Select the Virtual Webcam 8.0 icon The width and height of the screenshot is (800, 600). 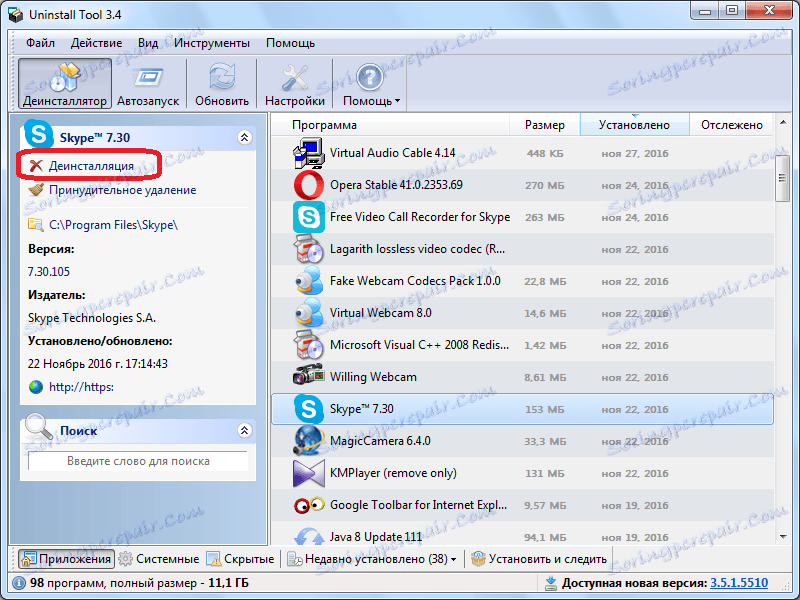tap(309, 313)
